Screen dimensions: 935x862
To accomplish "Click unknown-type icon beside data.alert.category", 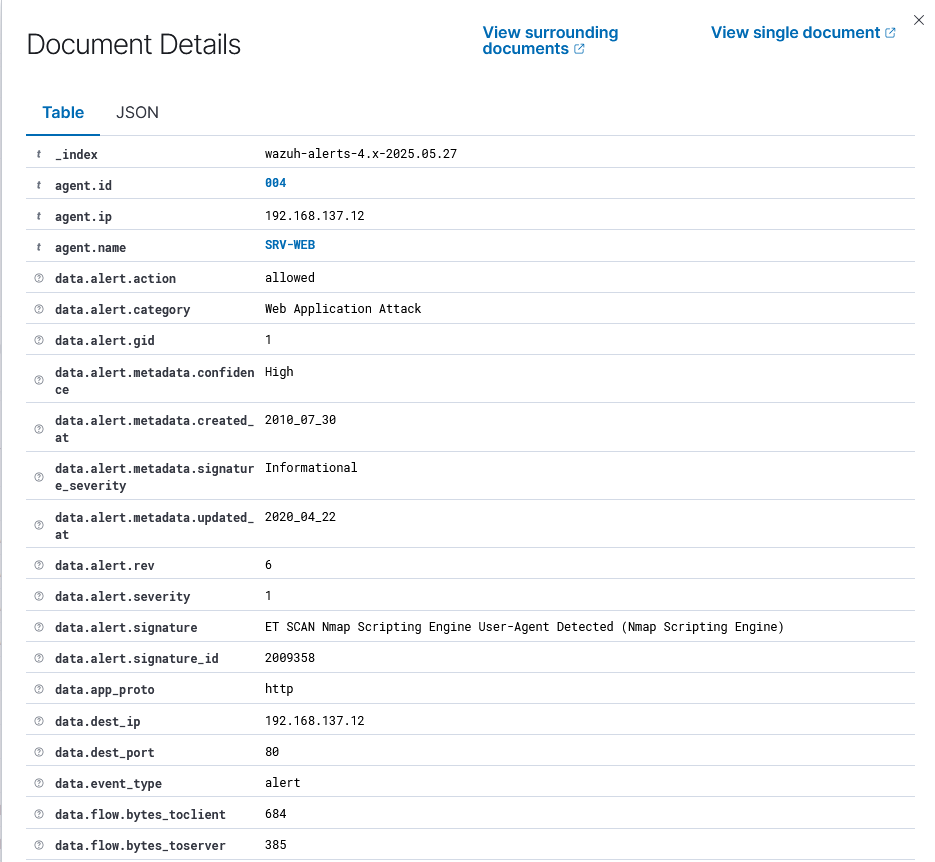I will [39, 310].
